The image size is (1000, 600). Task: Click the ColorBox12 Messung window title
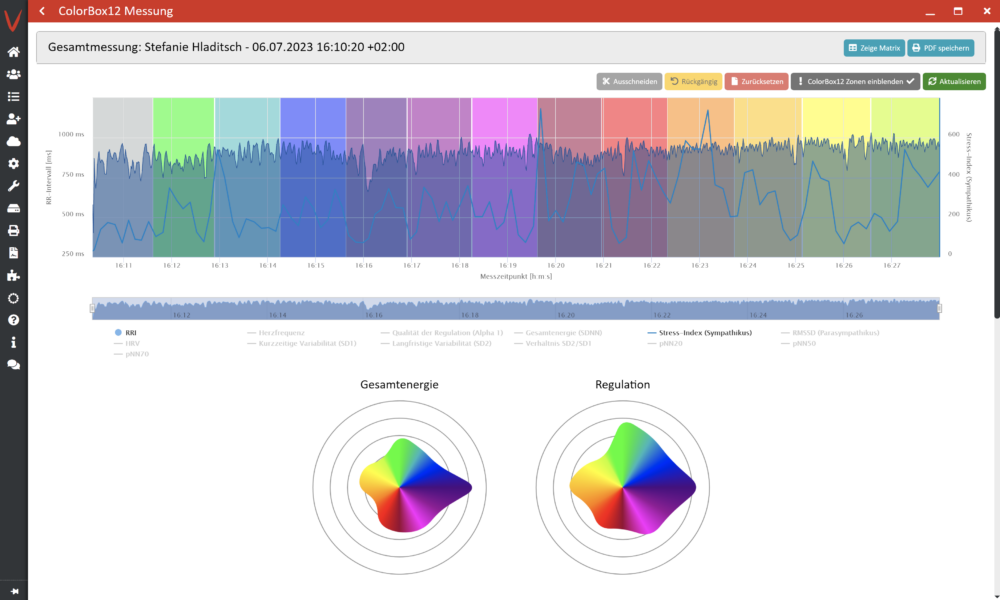pos(115,11)
